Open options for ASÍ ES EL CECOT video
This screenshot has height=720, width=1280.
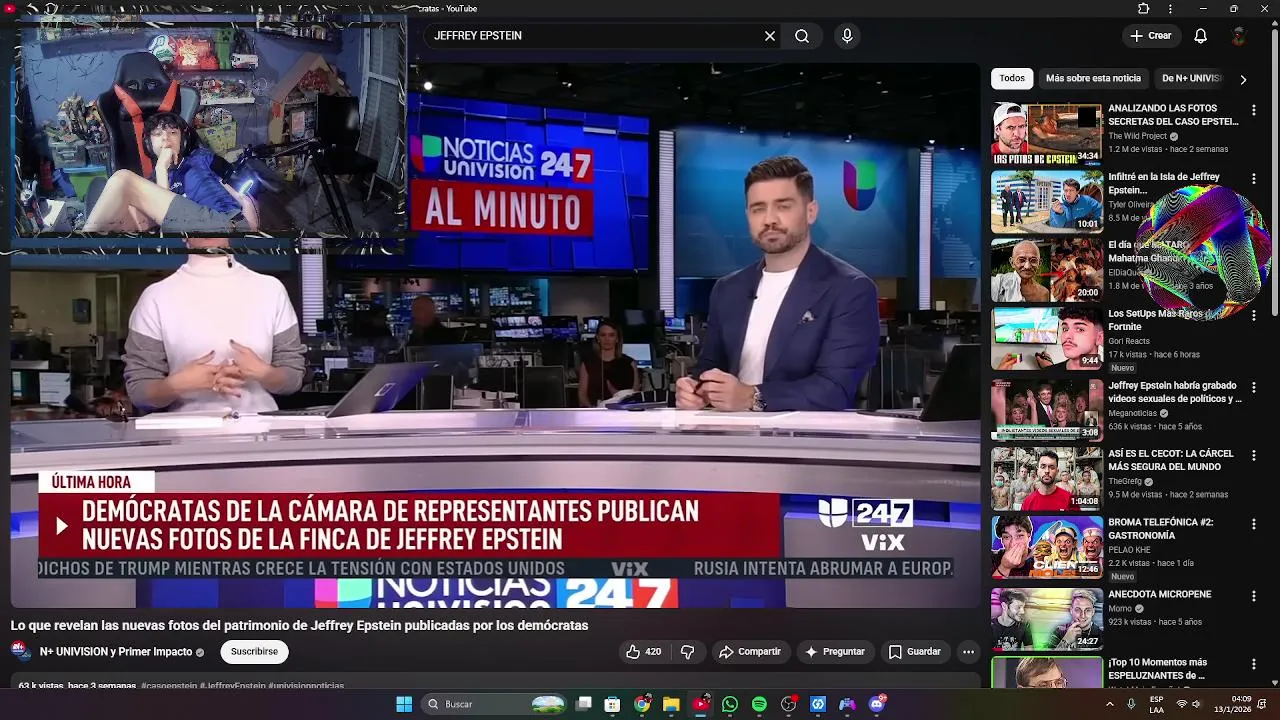tap(1254, 454)
